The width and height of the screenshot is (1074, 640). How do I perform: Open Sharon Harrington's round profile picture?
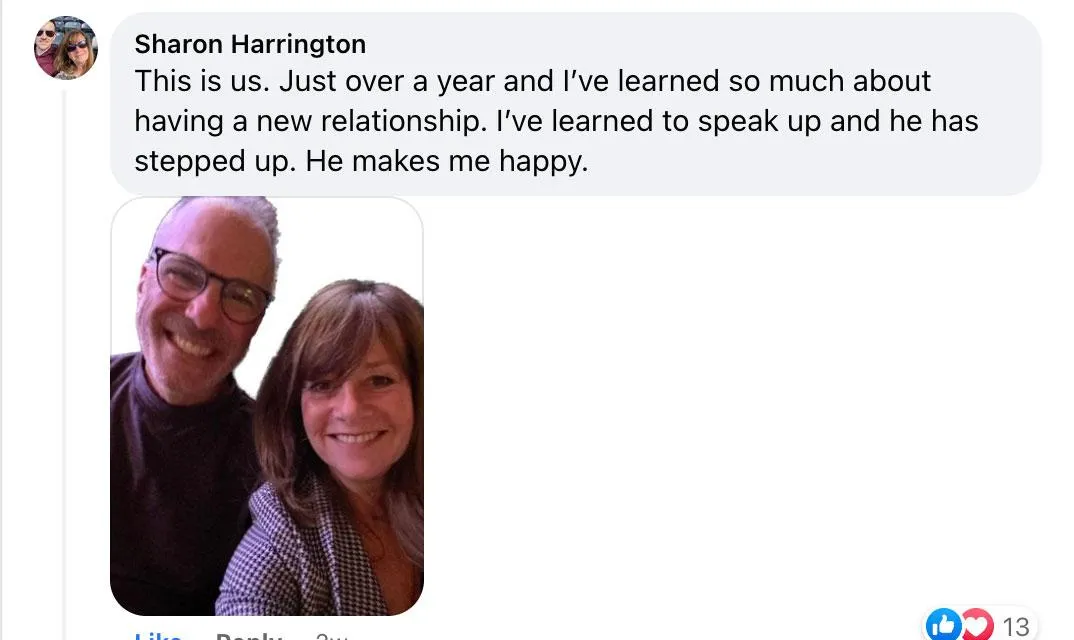(x=66, y=48)
